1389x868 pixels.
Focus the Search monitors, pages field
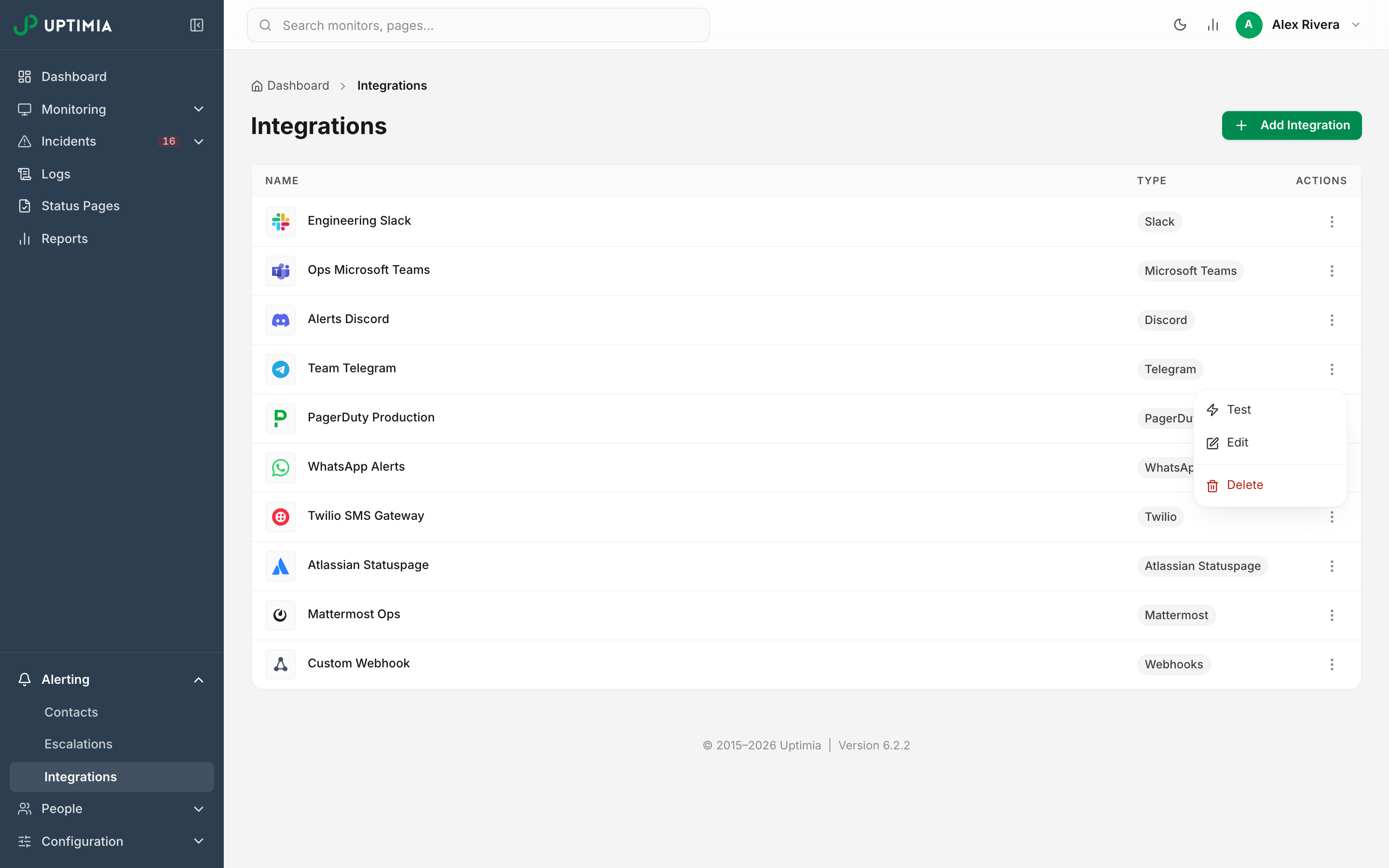(x=478, y=25)
